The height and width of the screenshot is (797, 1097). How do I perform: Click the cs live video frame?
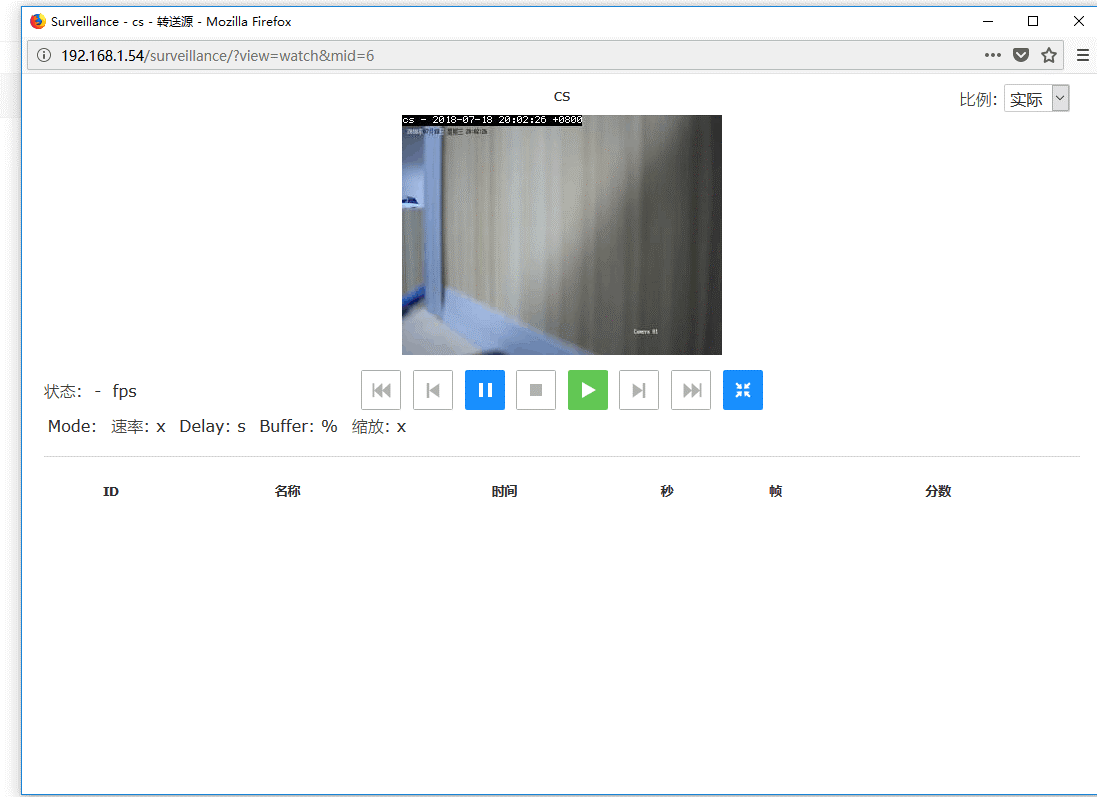(561, 234)
